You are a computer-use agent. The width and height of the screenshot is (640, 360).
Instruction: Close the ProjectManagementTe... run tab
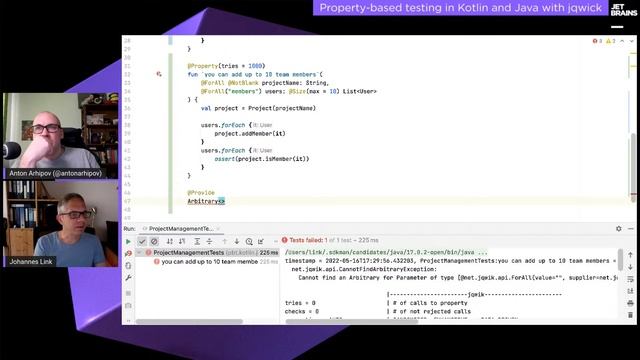click(x=219, y=229)
